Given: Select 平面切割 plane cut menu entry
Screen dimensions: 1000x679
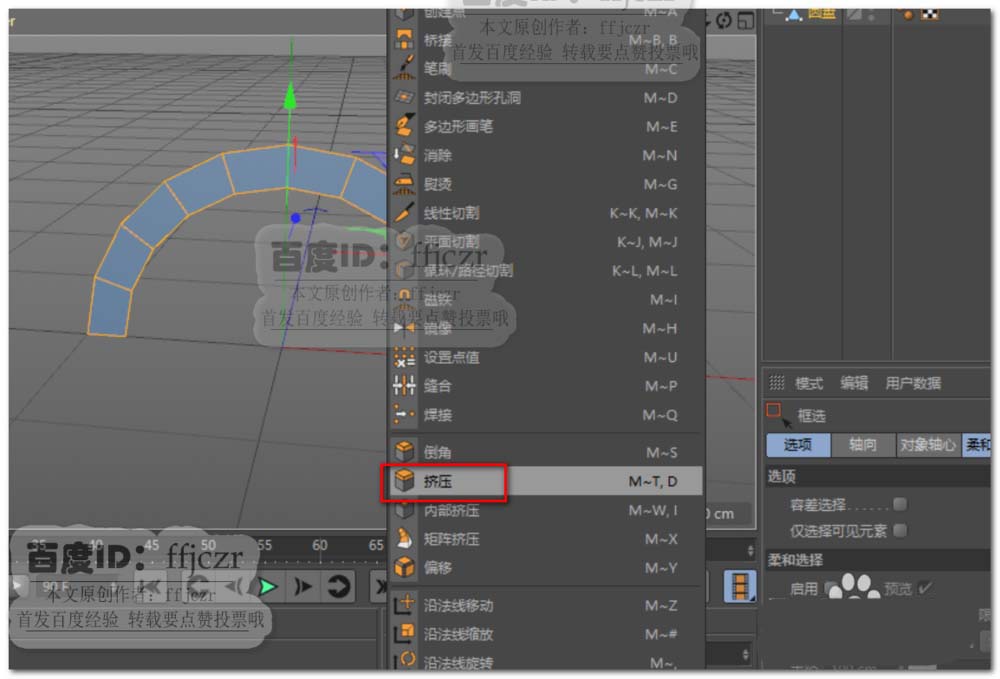Looking at the screenshot, I should point(546,242).
